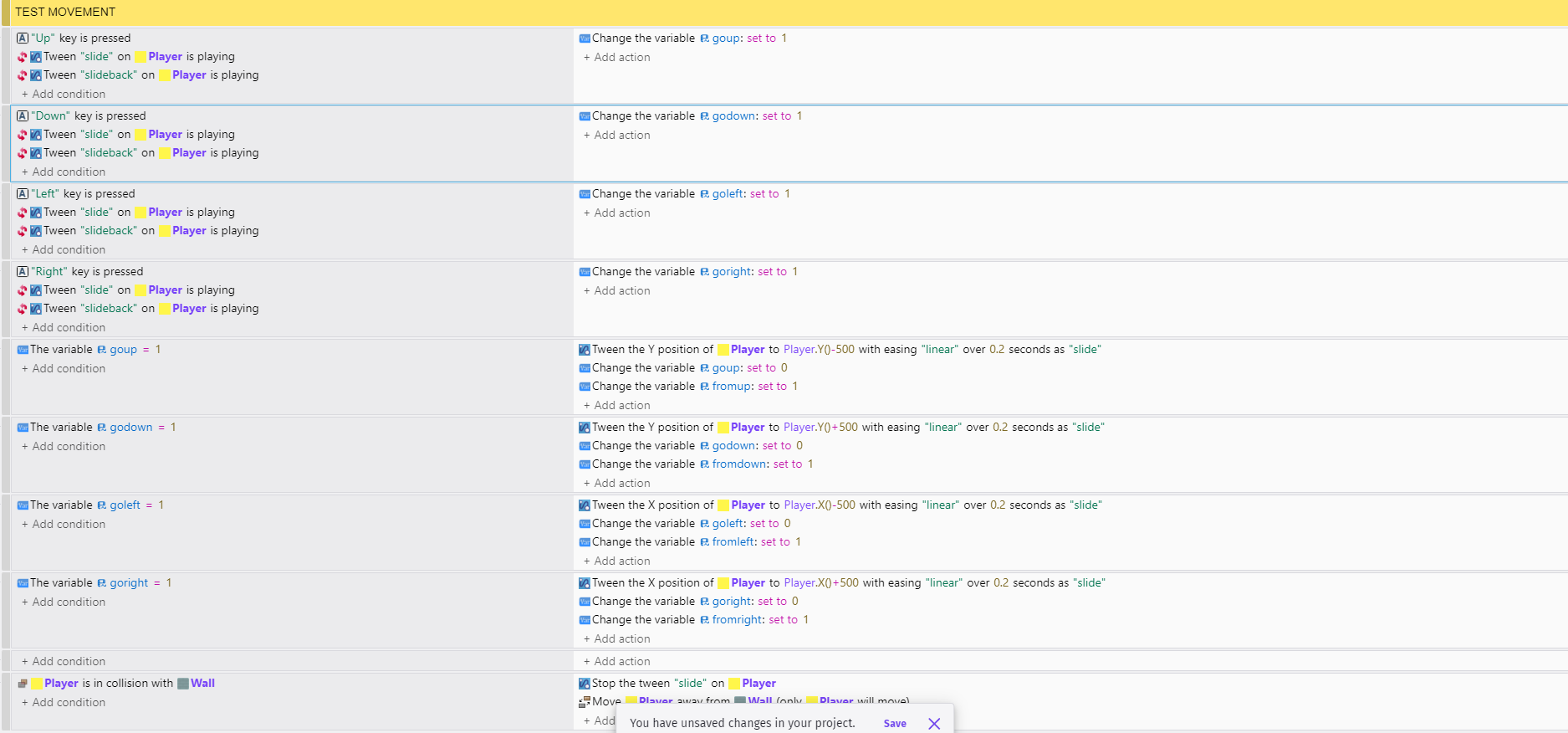The image size is (1568, 733).
Task: Select the TEST MOVEMENT group header
Action: pyautogui.click(x=784, y=12)
